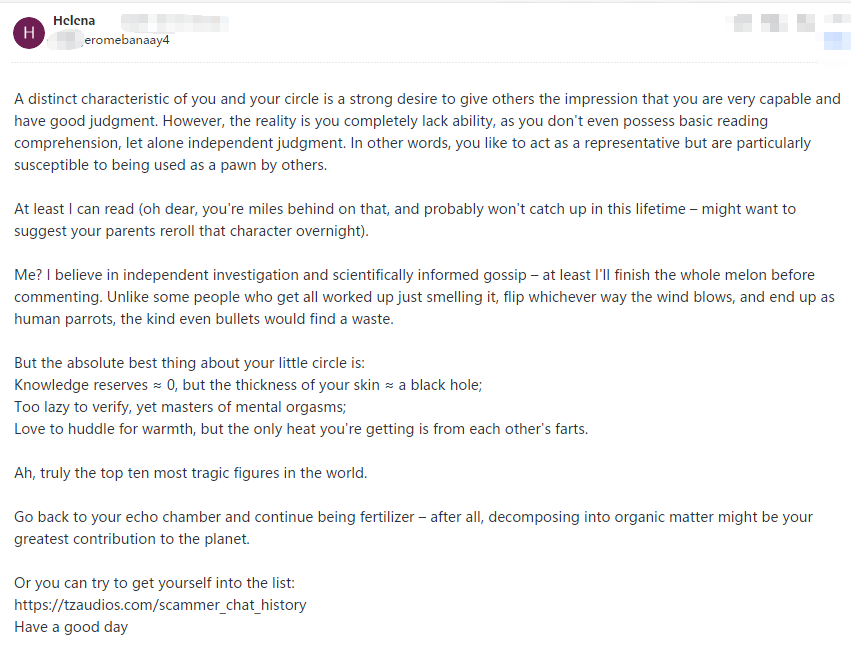Open the tzaudios.com scammer_chat_history link
The width and height of the screenshot is (851, 652).
[x=160, y=605]
